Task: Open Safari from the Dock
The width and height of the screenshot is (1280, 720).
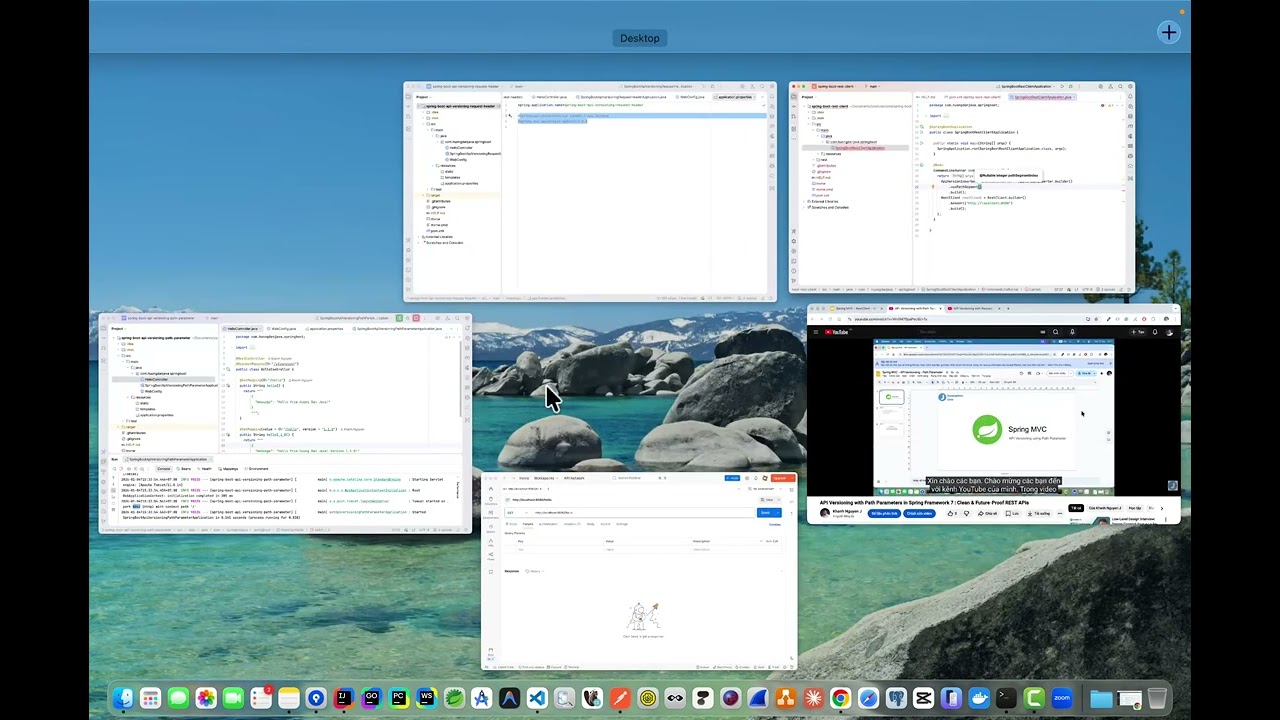Action: coord(868,698)
